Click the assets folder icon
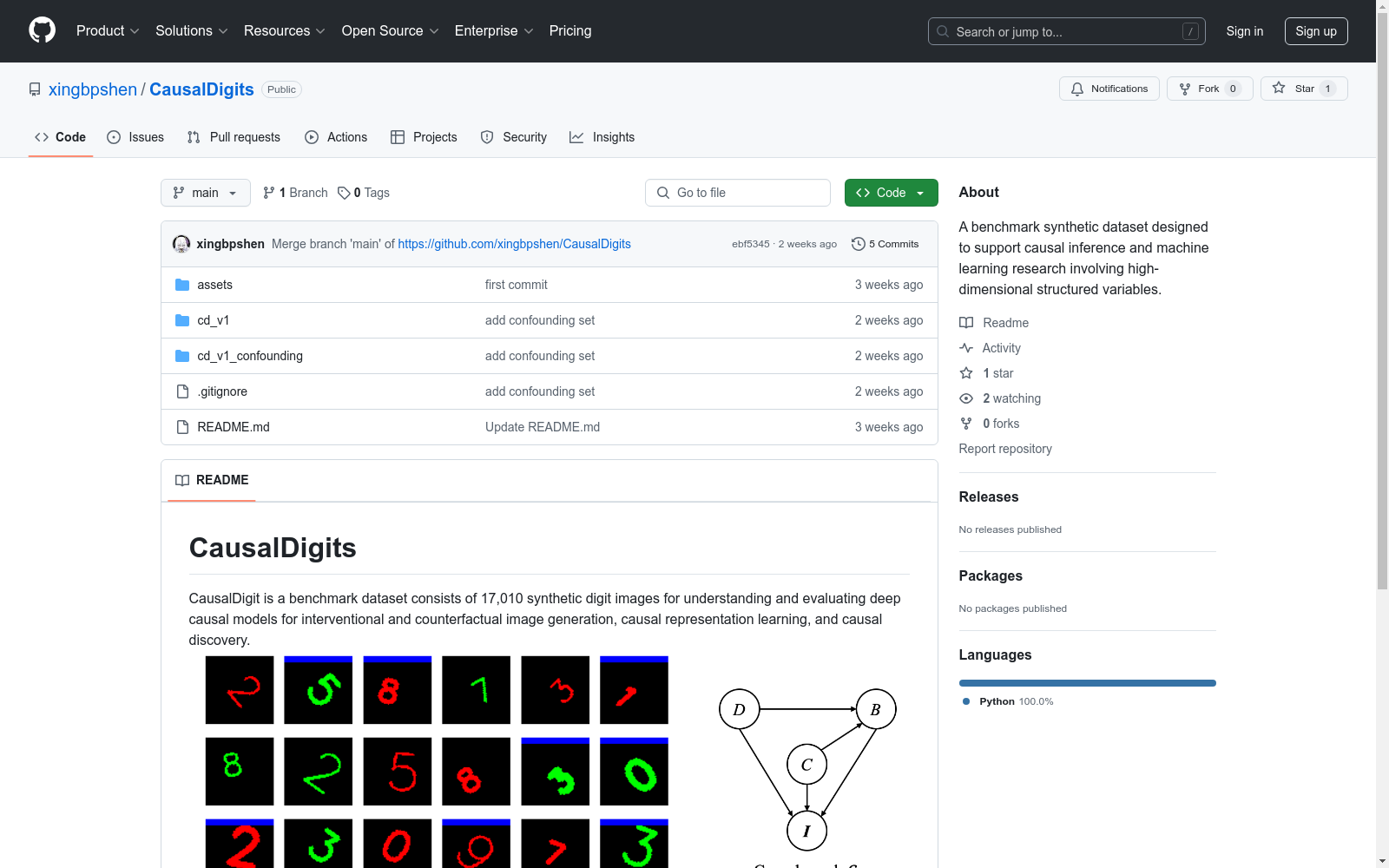 point(182,285)
